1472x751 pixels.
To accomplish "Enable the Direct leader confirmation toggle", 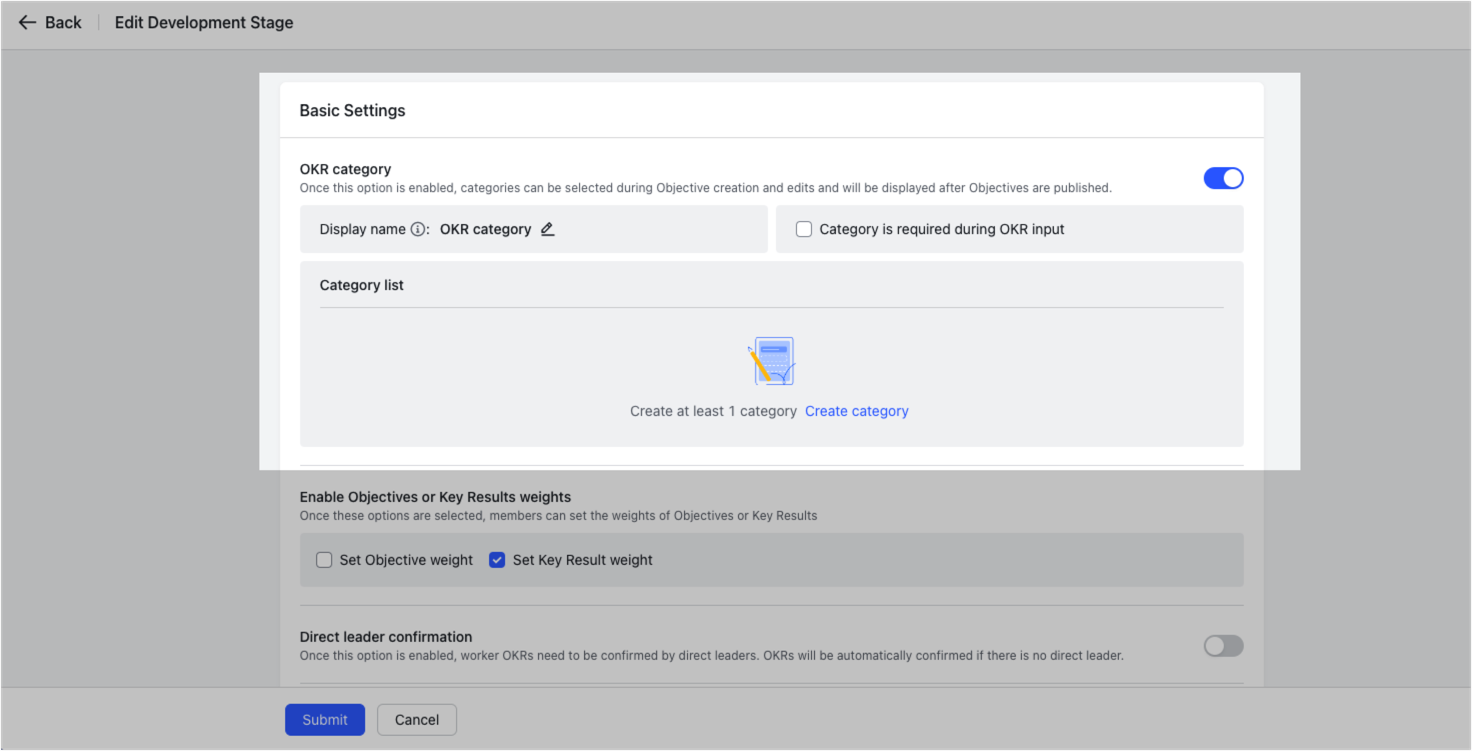I will (1222, 646).
